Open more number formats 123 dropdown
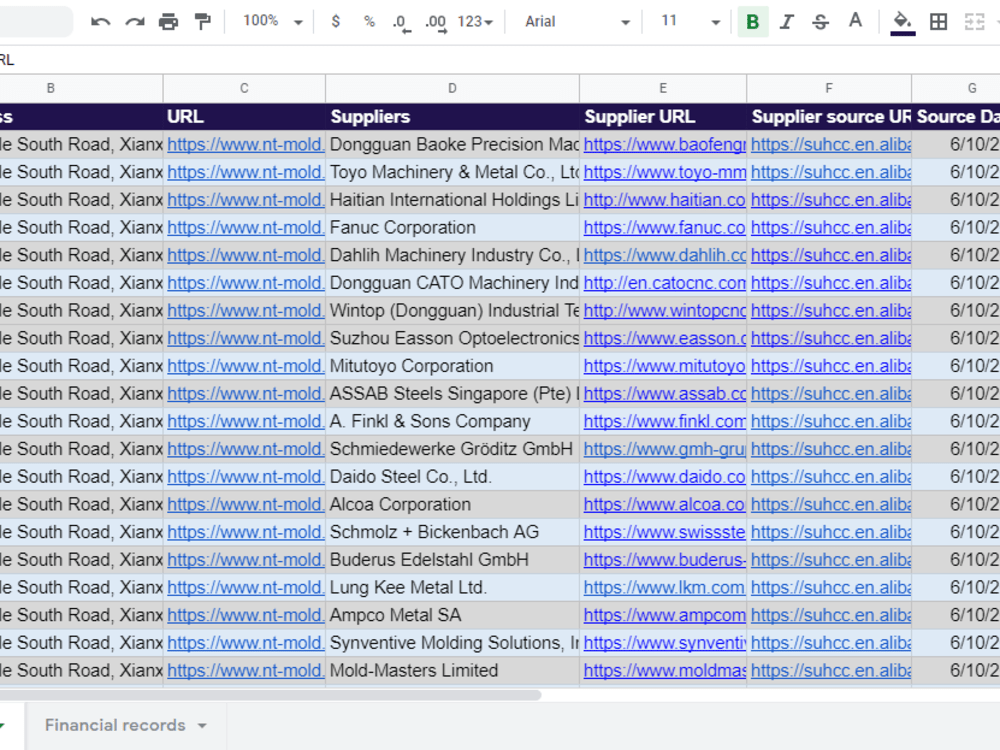Viewport: 1000px width, 750px height. 475,22
